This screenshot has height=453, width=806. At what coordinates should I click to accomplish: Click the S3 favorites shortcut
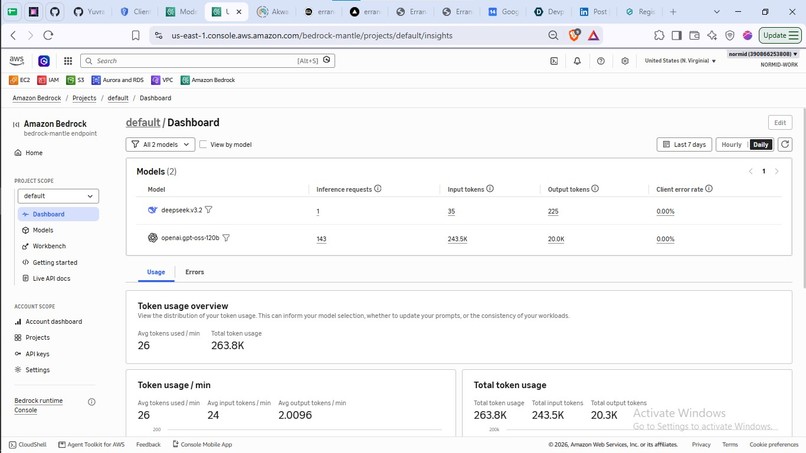click(75, 80)
